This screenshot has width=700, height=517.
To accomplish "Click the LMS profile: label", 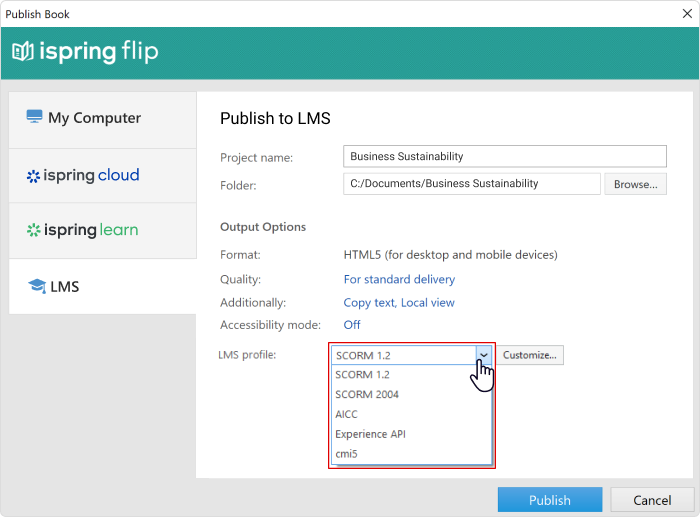I will 247,355.
